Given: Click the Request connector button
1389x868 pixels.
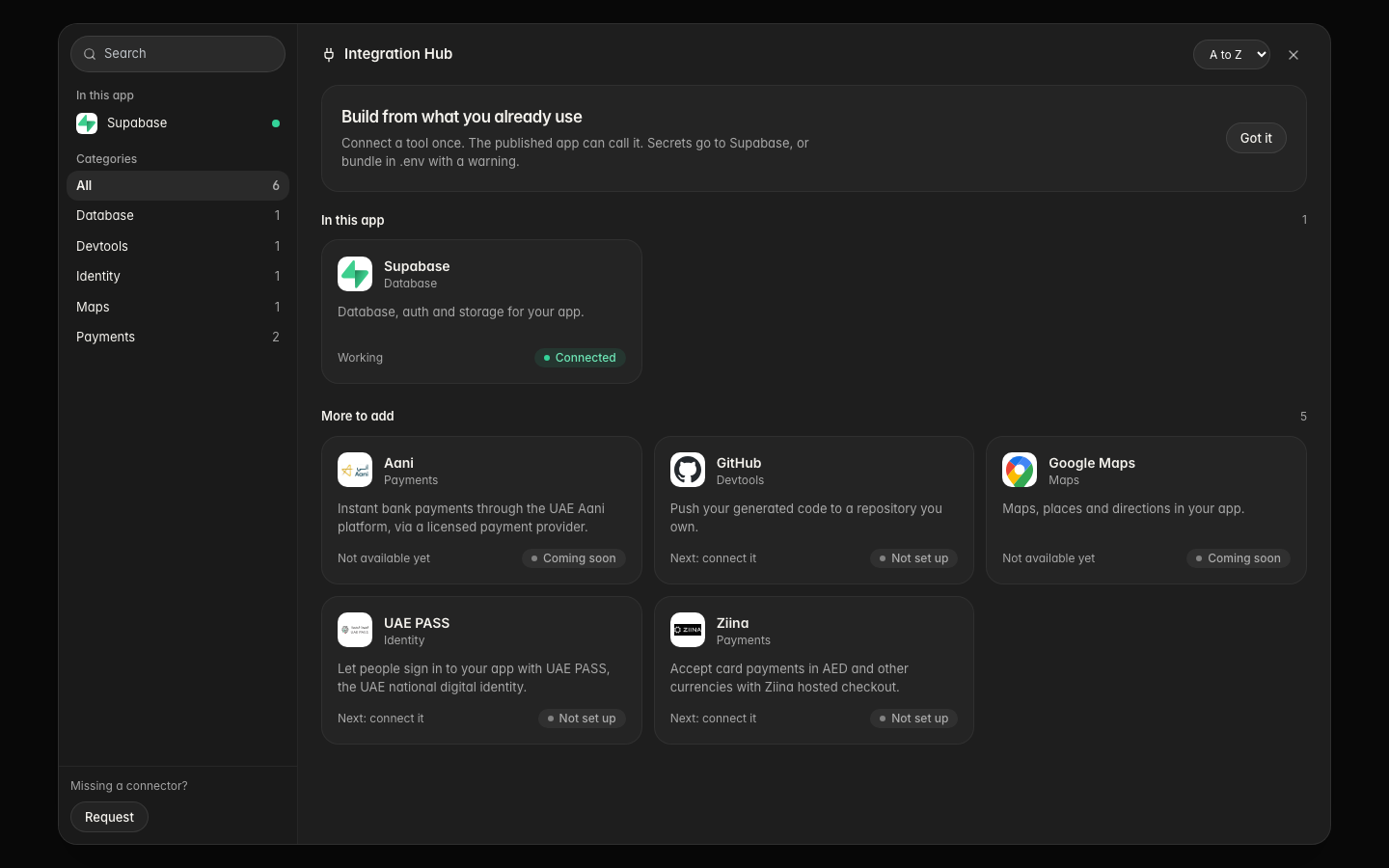Looking at the screenshot, I should tap(109, 817).
